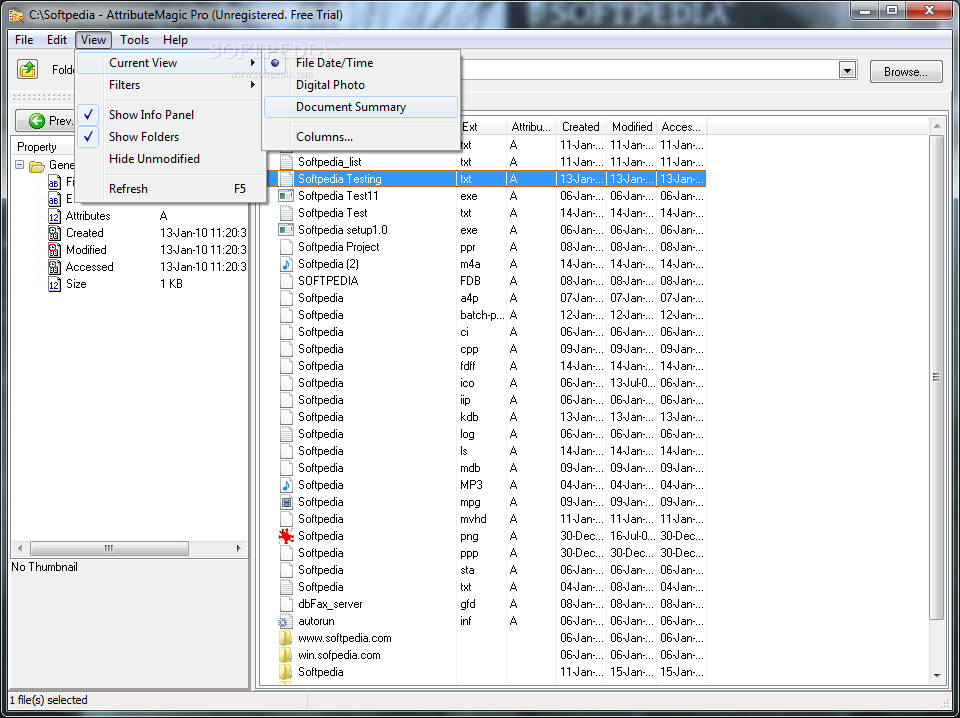
Task: Click the 'No Thumbnail' text
Action: coord(45,567)
